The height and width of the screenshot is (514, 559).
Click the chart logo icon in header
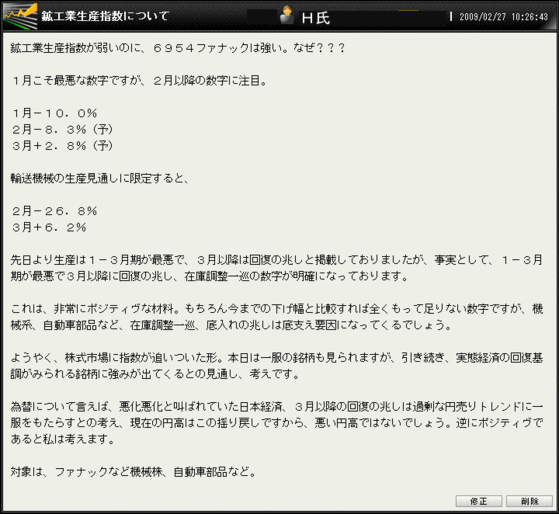click(20, 16)
